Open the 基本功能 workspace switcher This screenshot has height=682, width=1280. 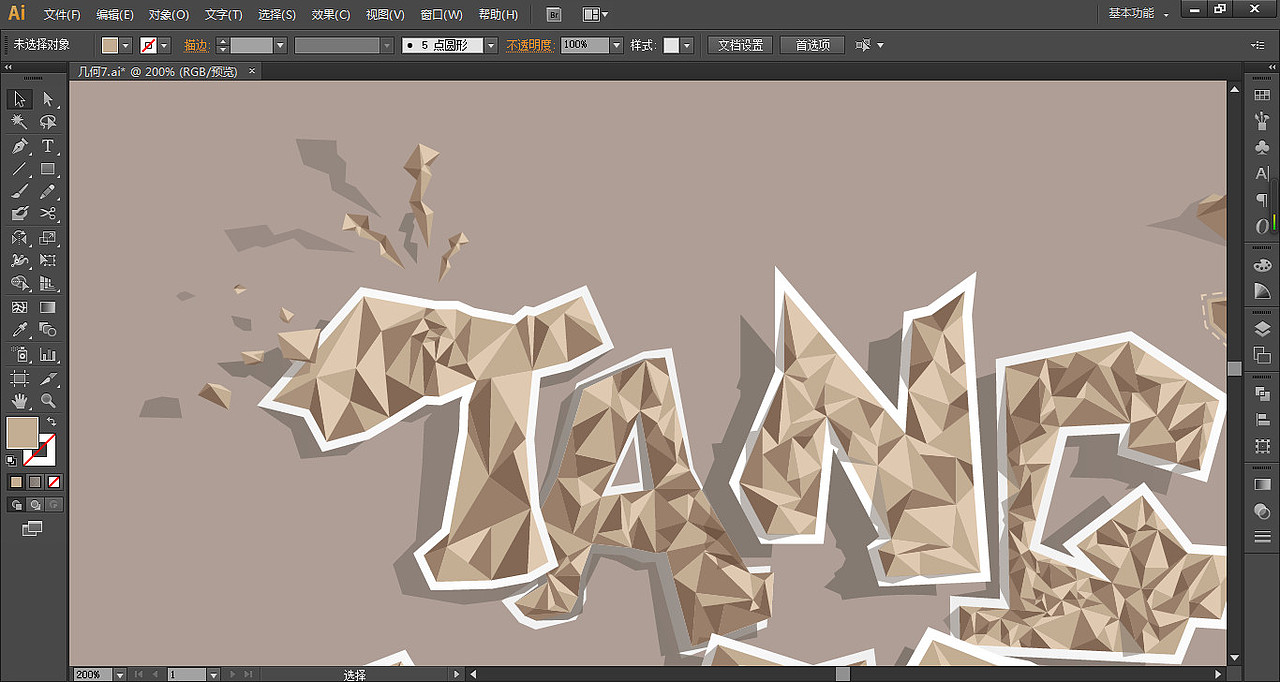tap(1138, 14)
